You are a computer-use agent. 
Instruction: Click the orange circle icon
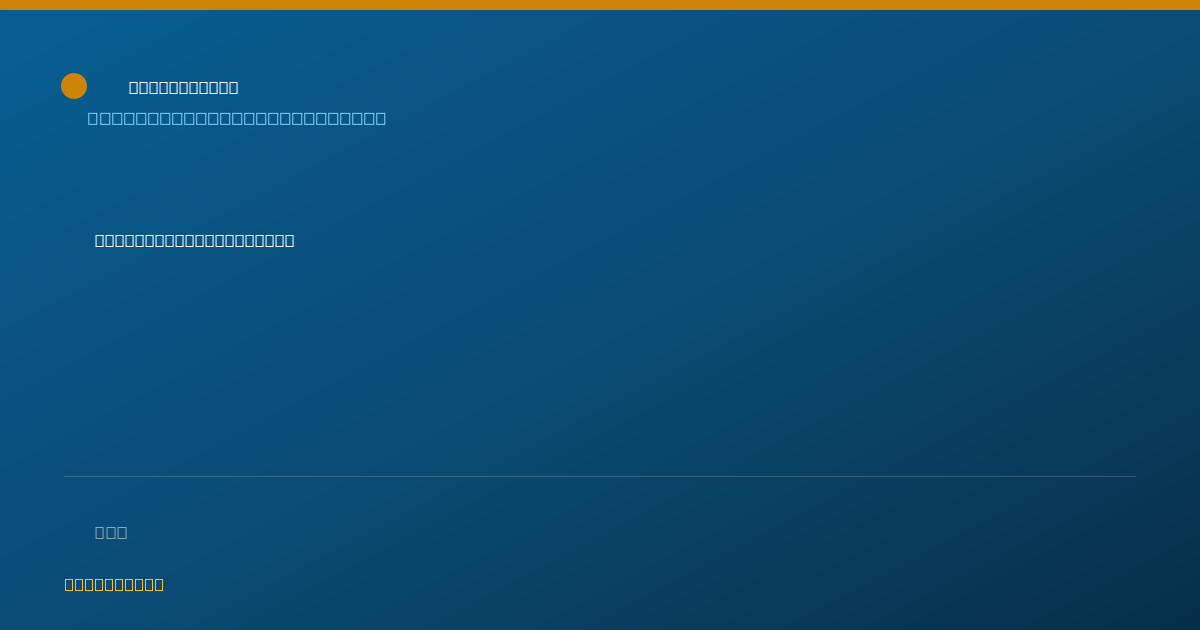pyautogui.click(x=74, y=86)
